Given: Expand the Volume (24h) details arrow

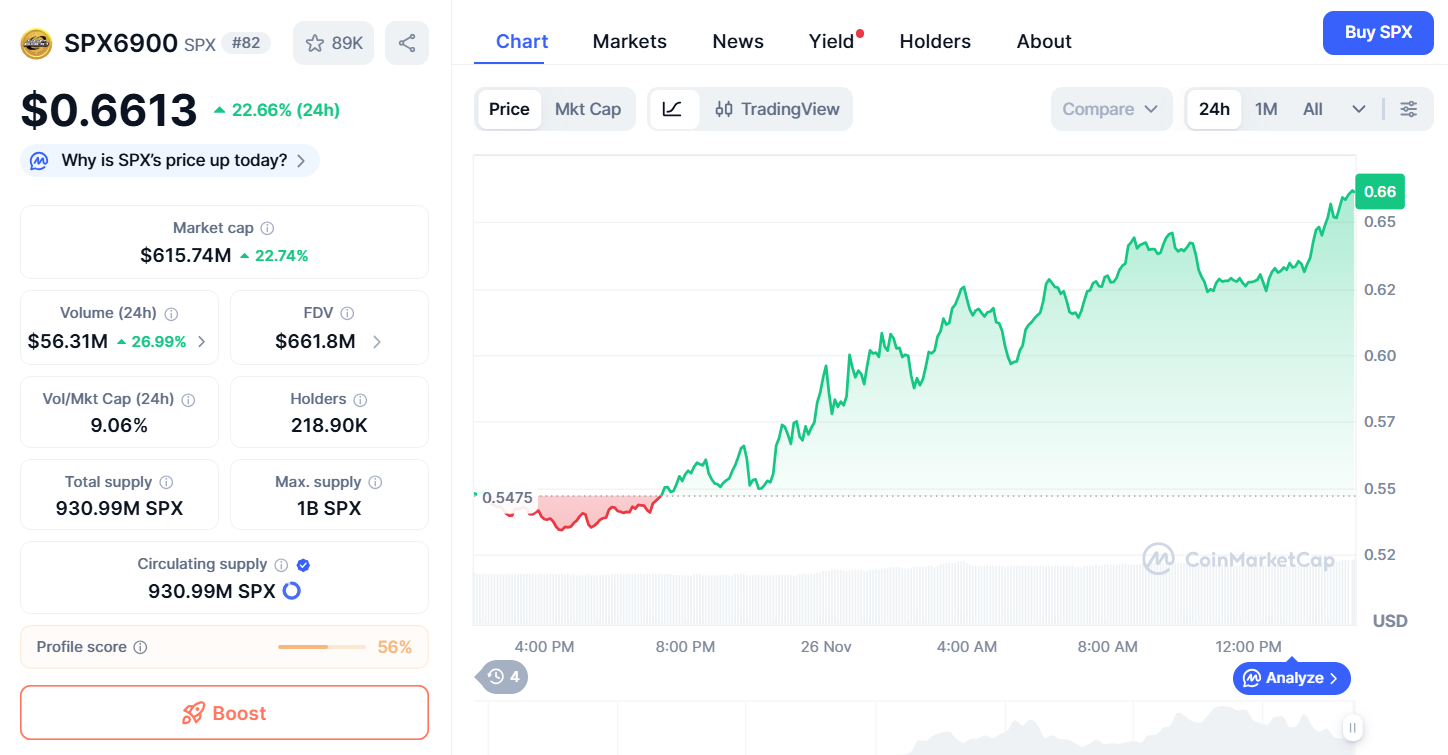Looking at the screenshot, I should (x=201, y=342).
